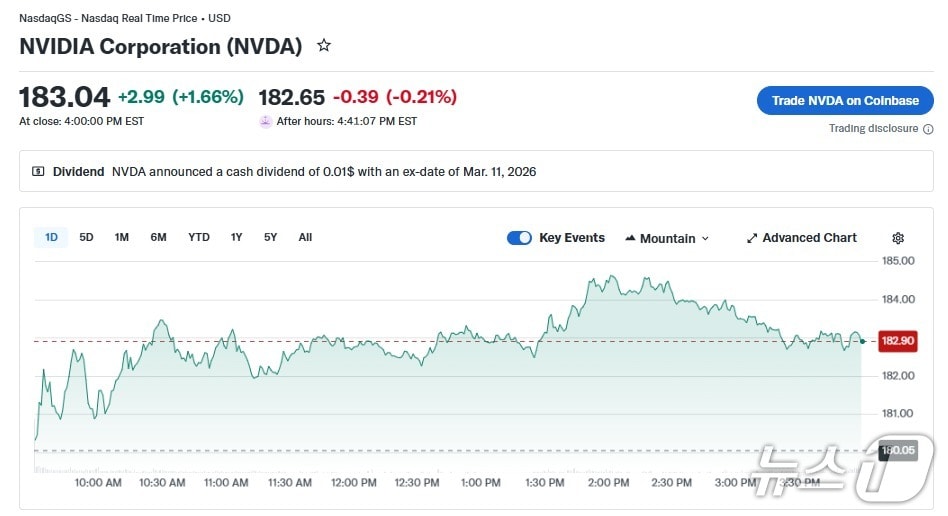948x516 pixels.
Task: Click the Advanced Chart expand arrows icon
Action: pyautogui.click(x=752, y=238)
